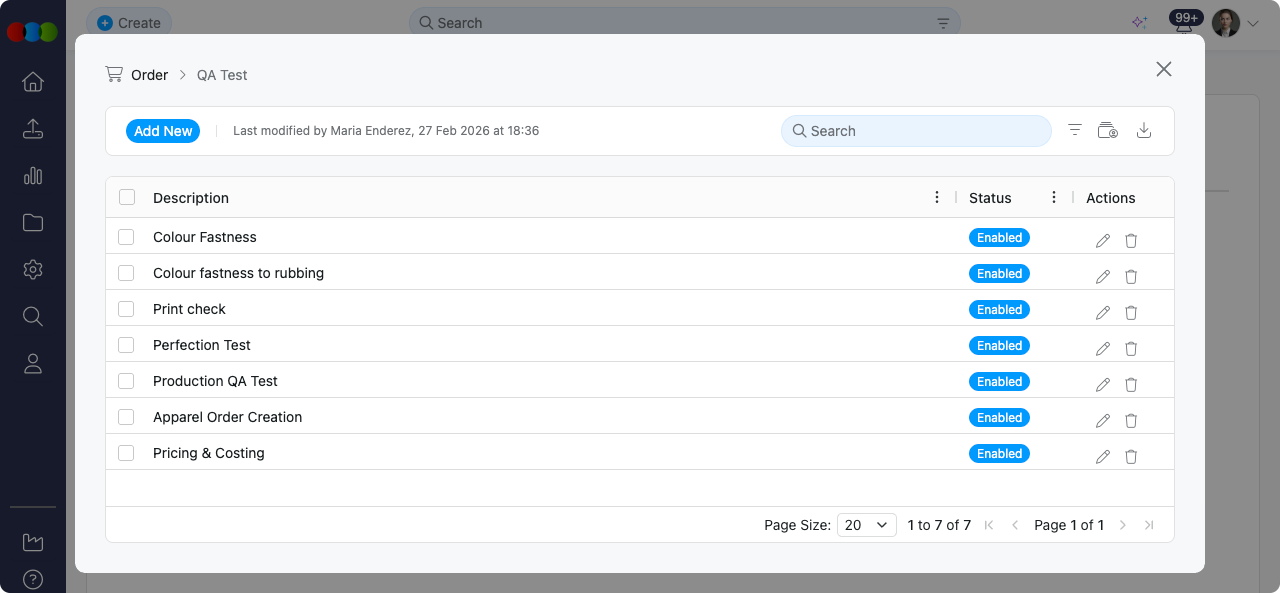
Task: Select the Upload icon in the sidebar
Action: (32, 129)
